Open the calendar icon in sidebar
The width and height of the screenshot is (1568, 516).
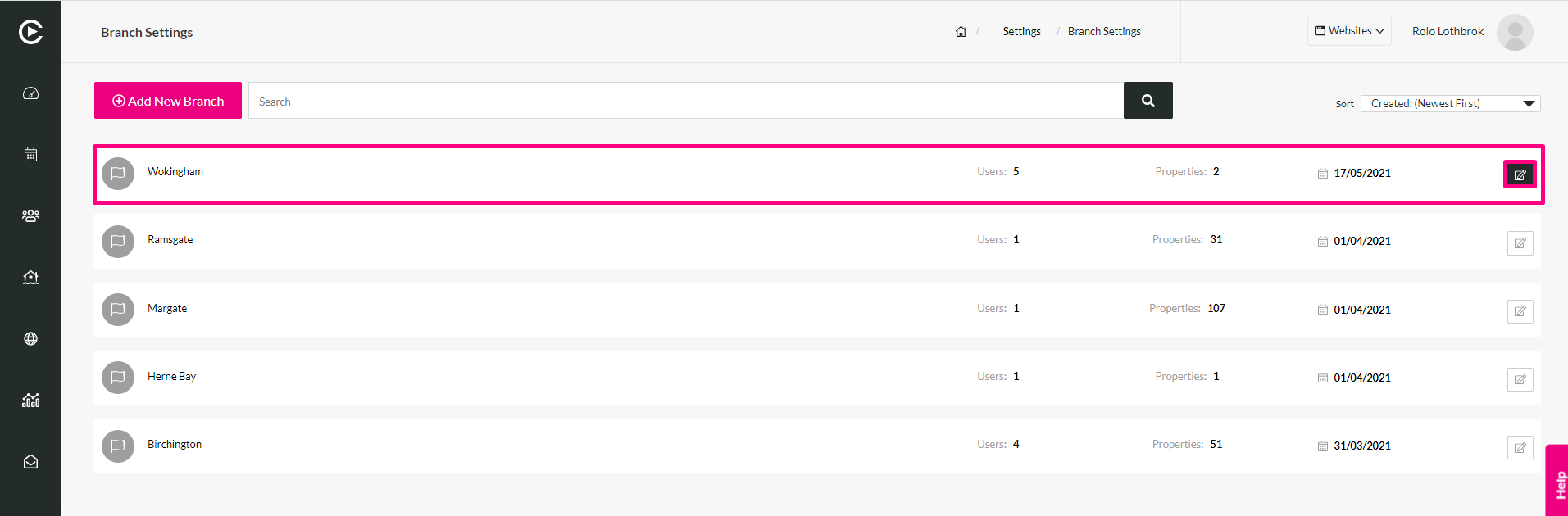[x=30, y=155]
